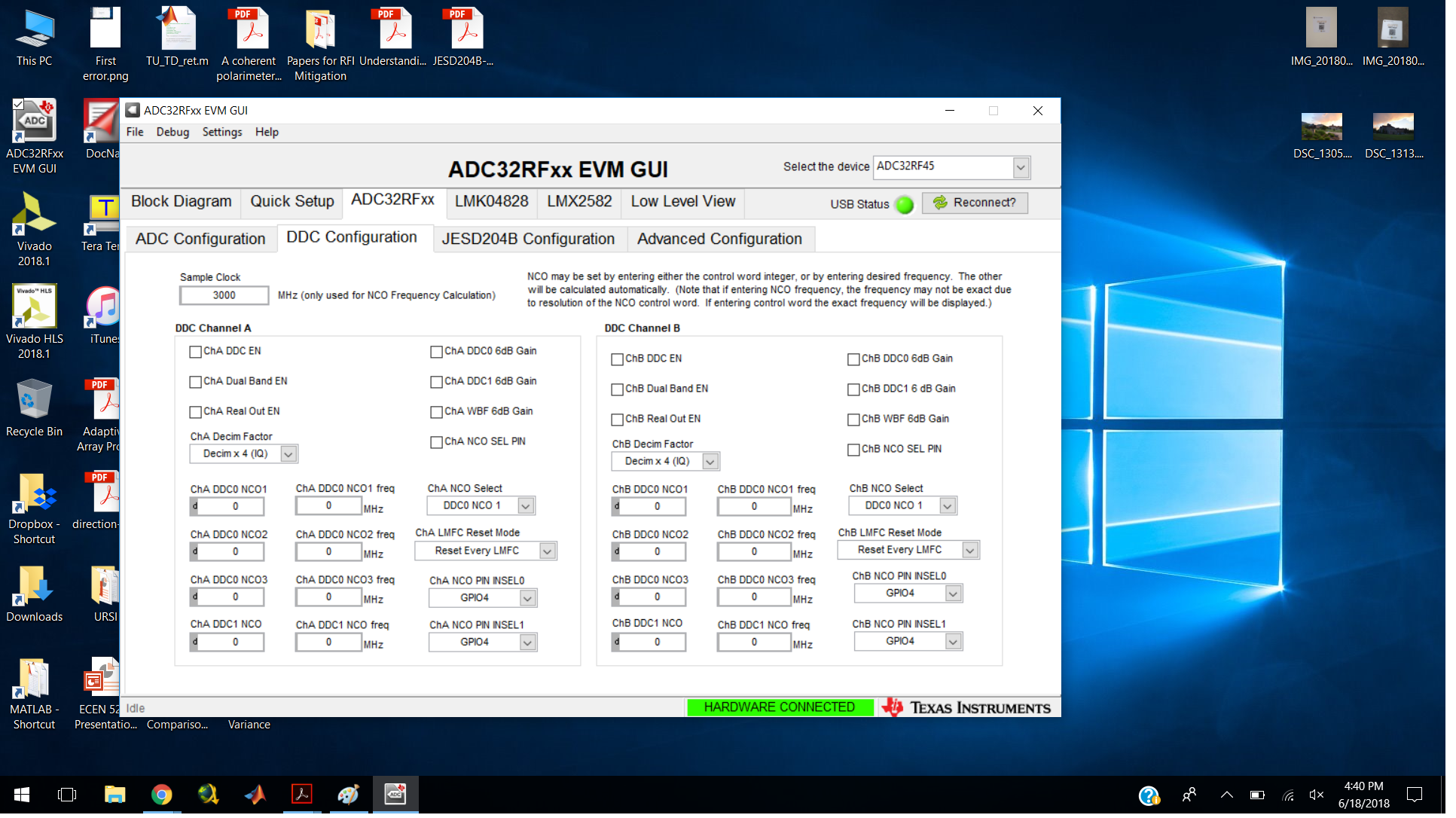Toggle ChA WBF 6dB Gain checkbox

[x=436, y=412]
